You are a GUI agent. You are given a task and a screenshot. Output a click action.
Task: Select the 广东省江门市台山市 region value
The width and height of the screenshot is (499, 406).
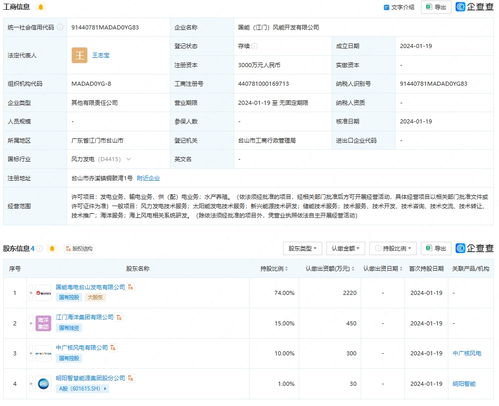(x=97, y=140)
